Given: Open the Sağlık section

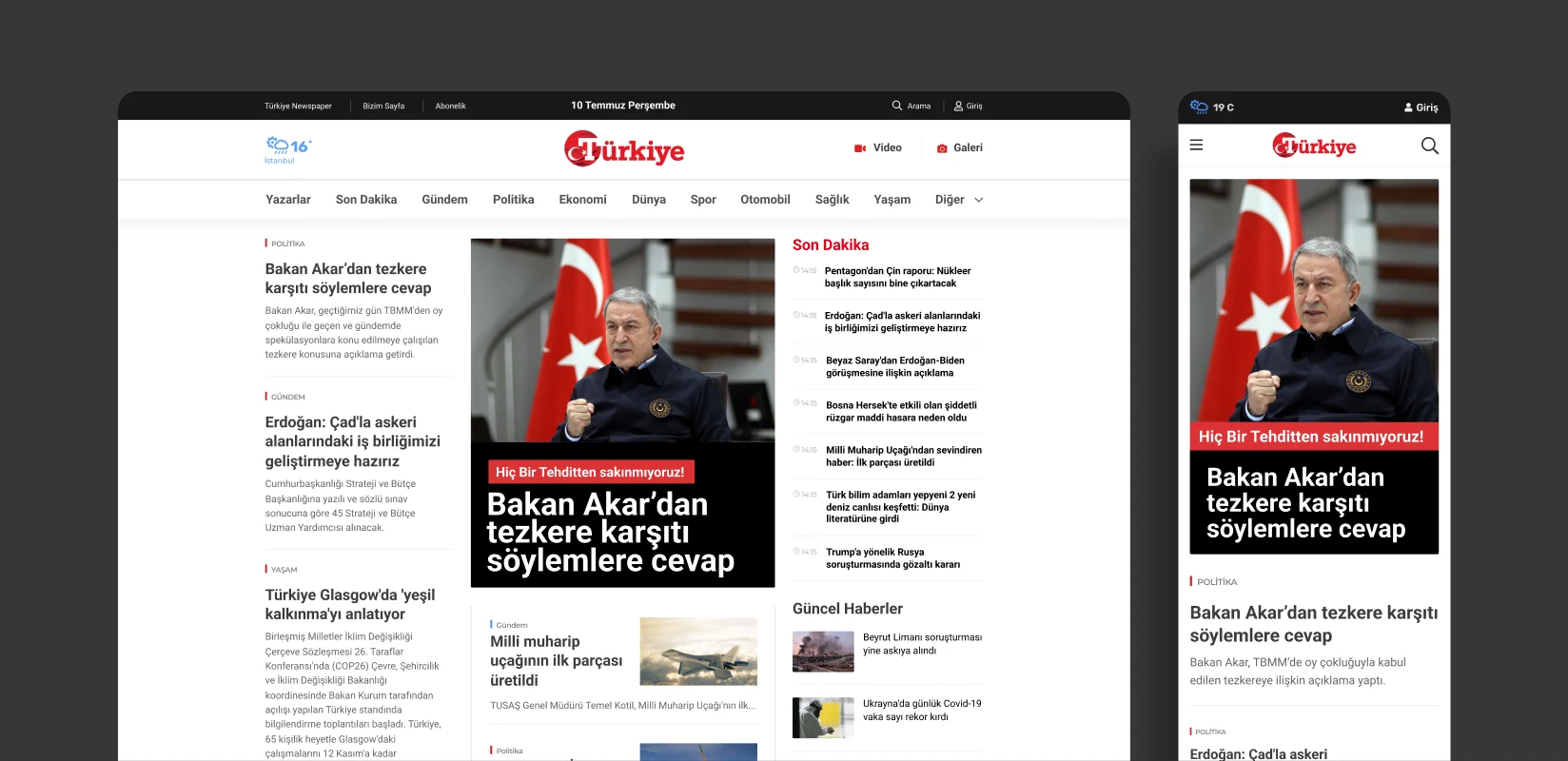Looking at the screenshot, I should pos(832,200).
